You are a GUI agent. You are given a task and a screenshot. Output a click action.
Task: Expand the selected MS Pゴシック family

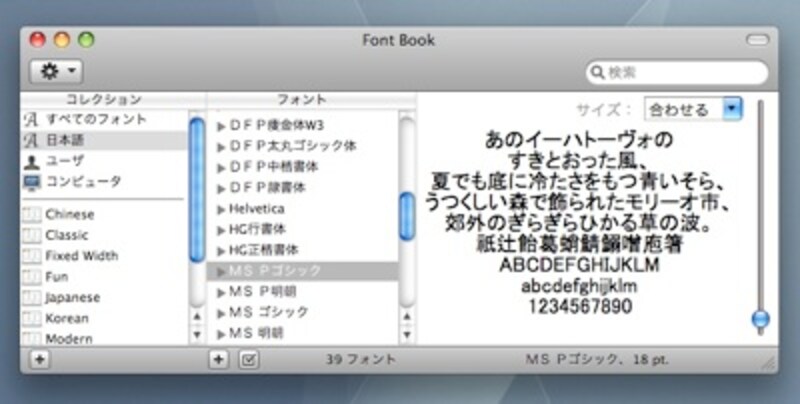[221, 271]
